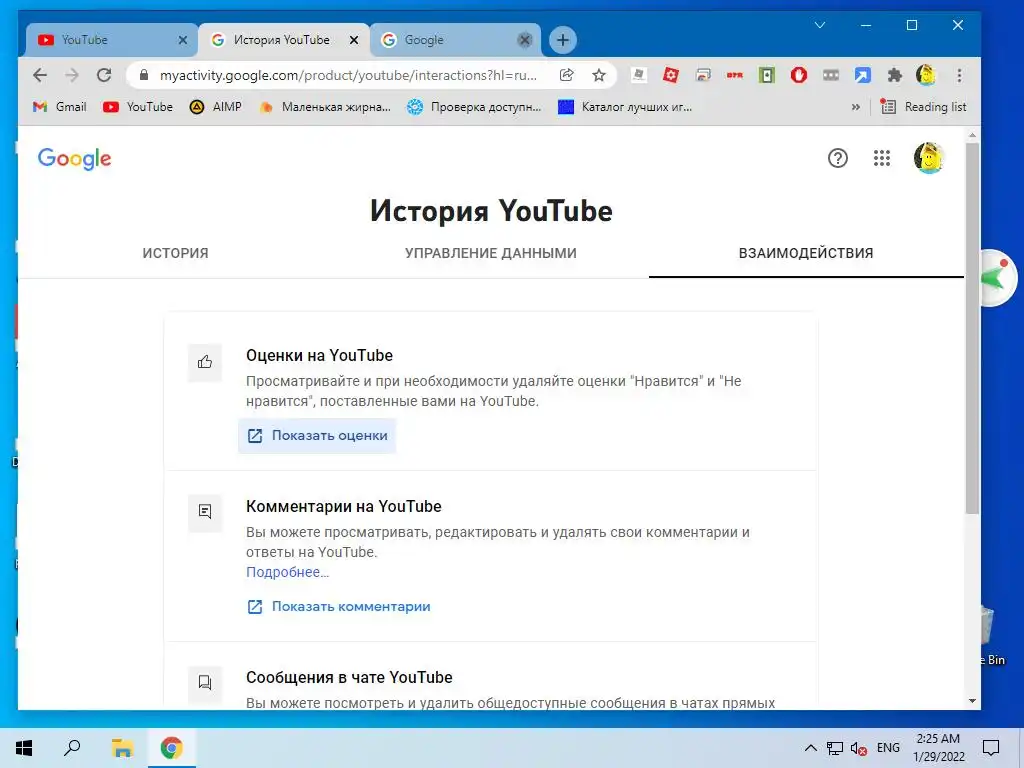1024x768 pixels.
Task: Click the Сообщения в чате YouTube heading
Action: pos(349,678)
